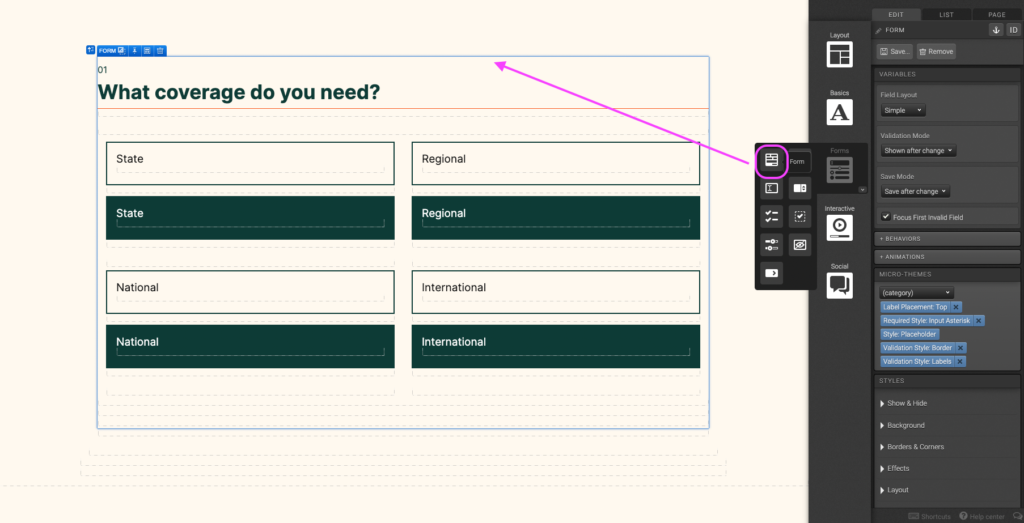Click the pin icon on the form toolbar
Viewport: 1024px width, 523px height.
point(135,50)
